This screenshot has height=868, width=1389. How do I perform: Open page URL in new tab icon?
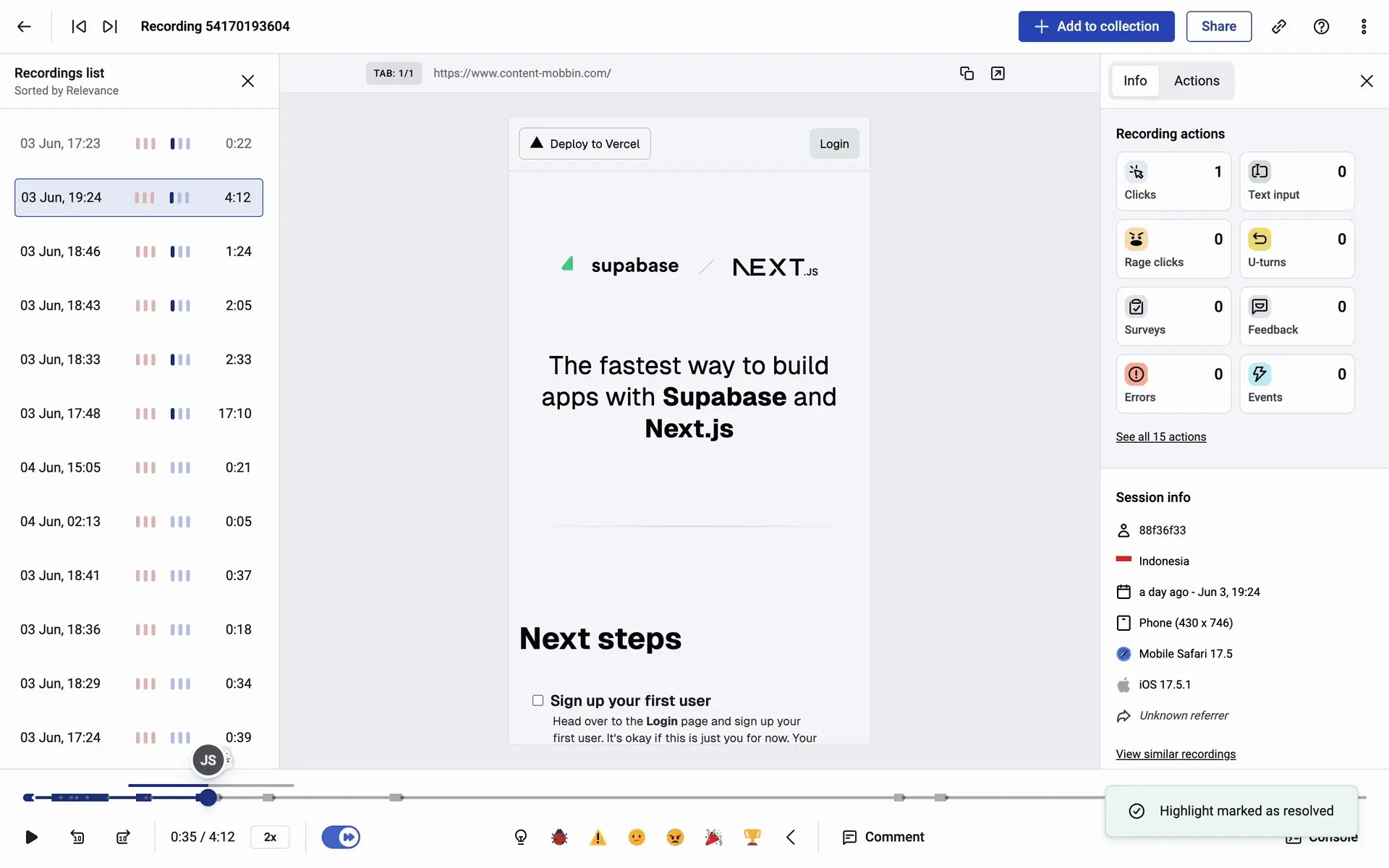(998, 73)
